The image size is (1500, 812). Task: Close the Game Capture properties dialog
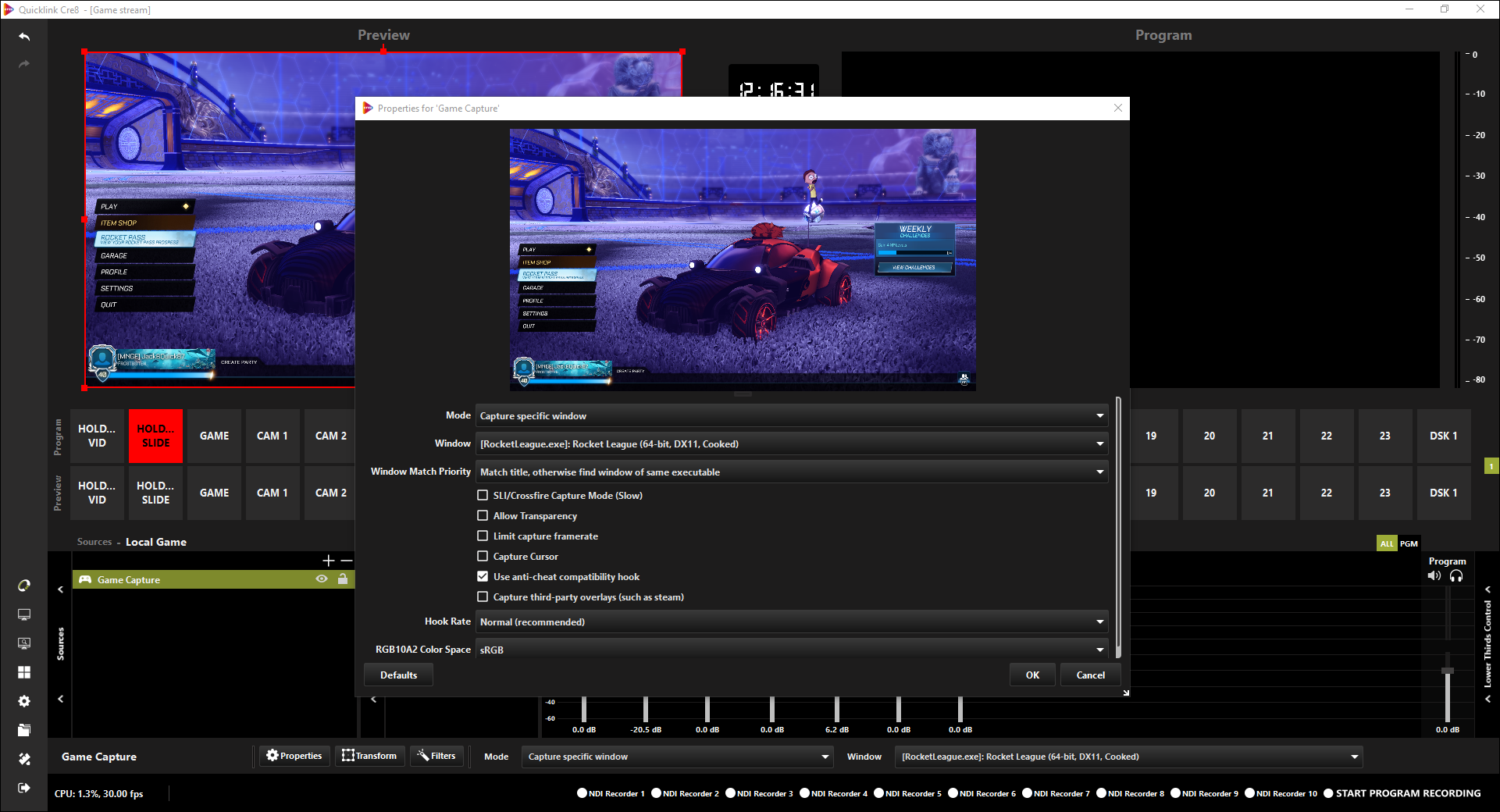(x=1118, y=108)
